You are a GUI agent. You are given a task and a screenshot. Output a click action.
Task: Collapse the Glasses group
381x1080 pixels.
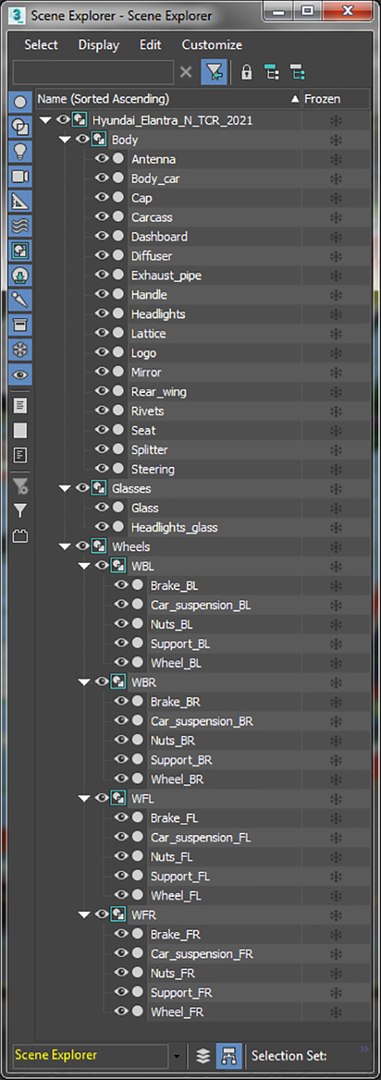[65, 488]
